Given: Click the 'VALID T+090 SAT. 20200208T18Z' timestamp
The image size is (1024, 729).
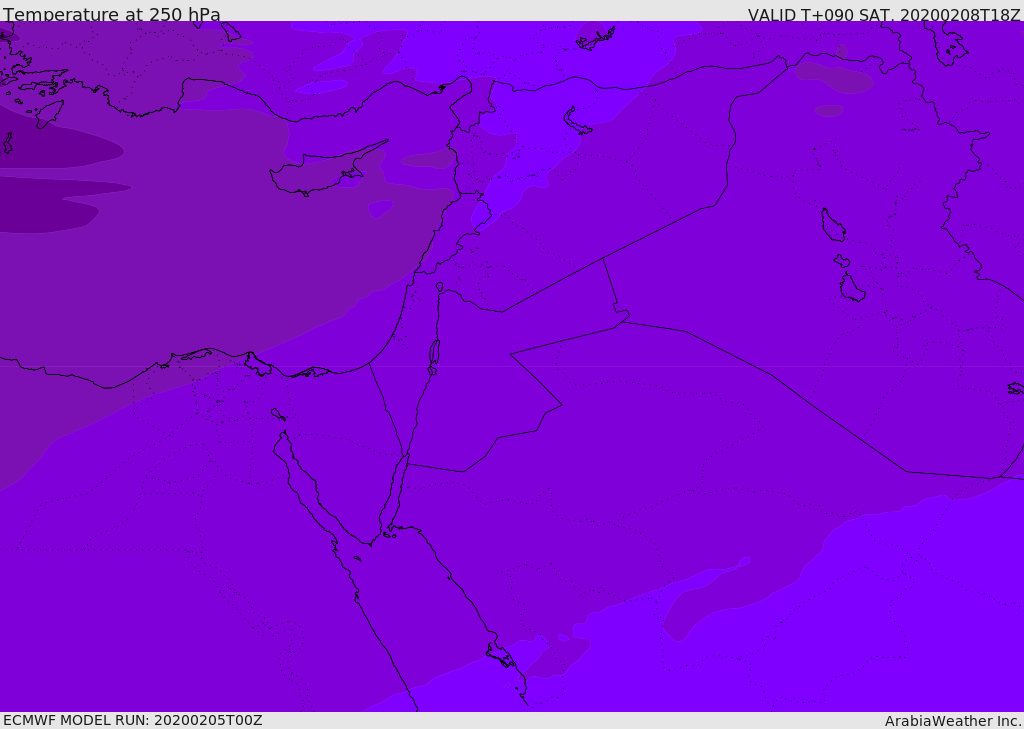Looking at the screenshot, I should (884, 14).
